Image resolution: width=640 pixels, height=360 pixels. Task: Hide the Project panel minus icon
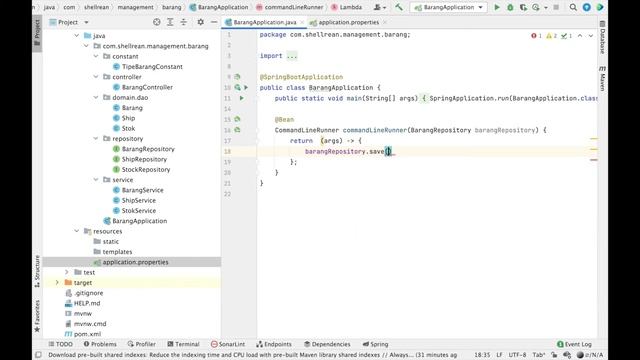tap(214, 22)
